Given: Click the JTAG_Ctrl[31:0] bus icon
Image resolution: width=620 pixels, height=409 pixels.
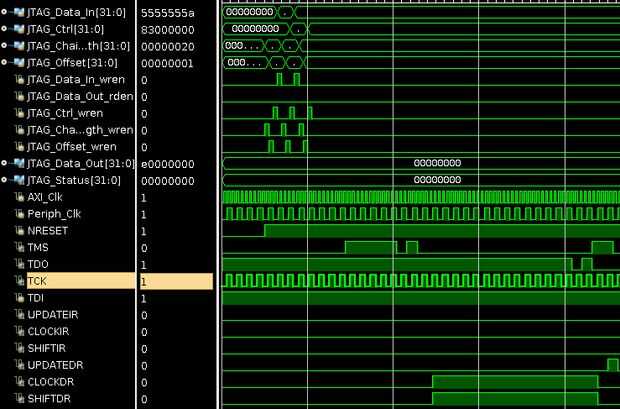Looking at the screenshot, I should point(19,29).
